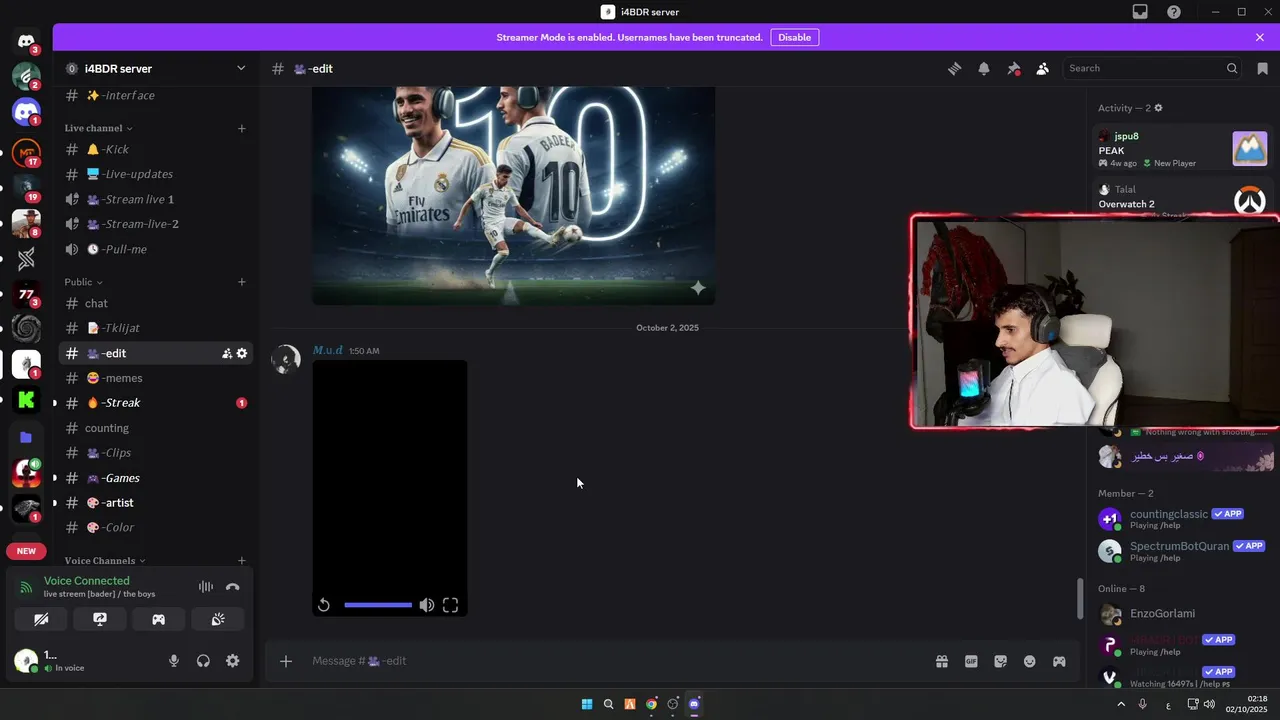Start an activity controller icon
Viewport: 1280px width, 720px height.
[x=158, y=619]
